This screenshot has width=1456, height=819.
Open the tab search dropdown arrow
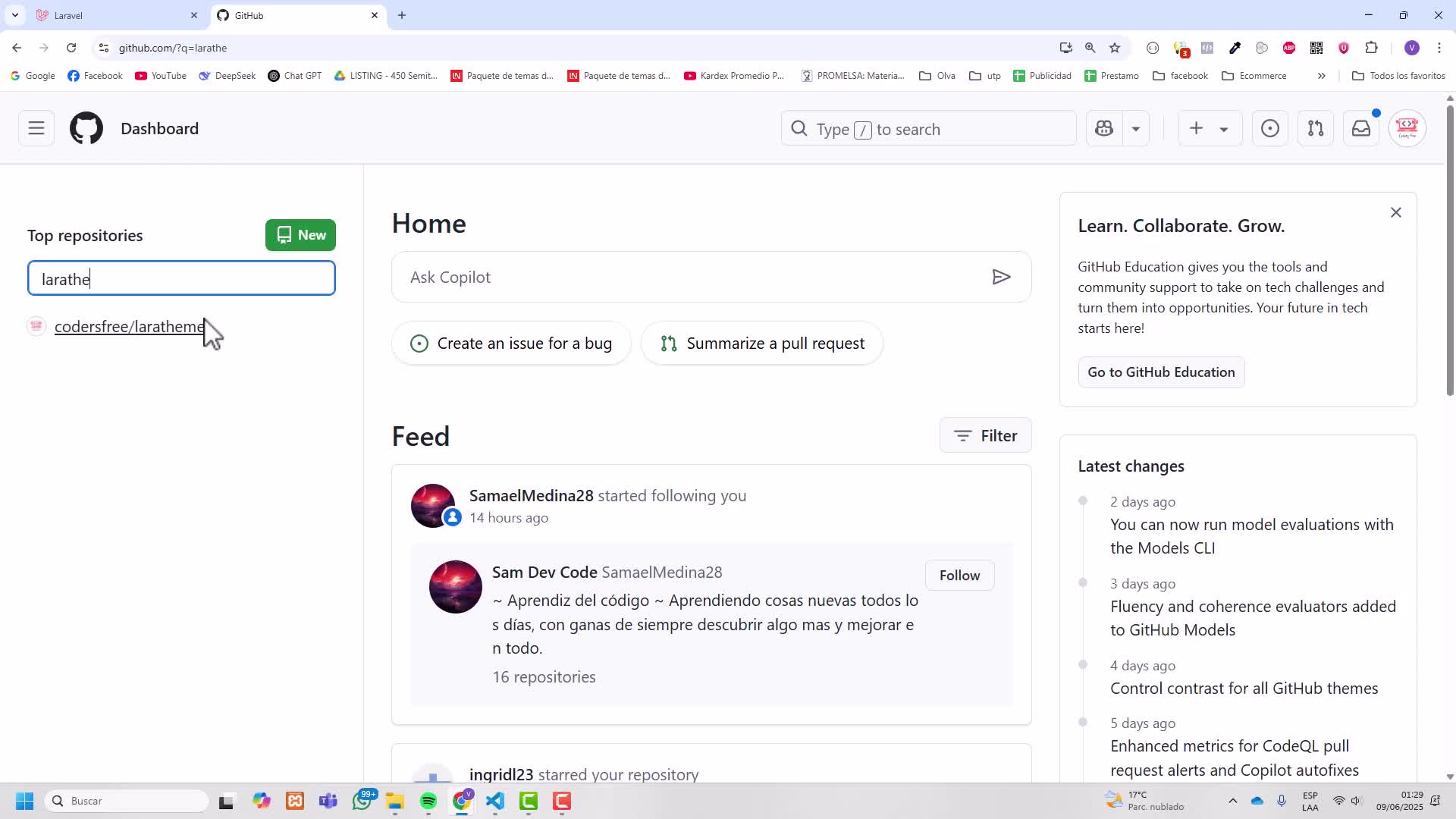pos(14,15)
